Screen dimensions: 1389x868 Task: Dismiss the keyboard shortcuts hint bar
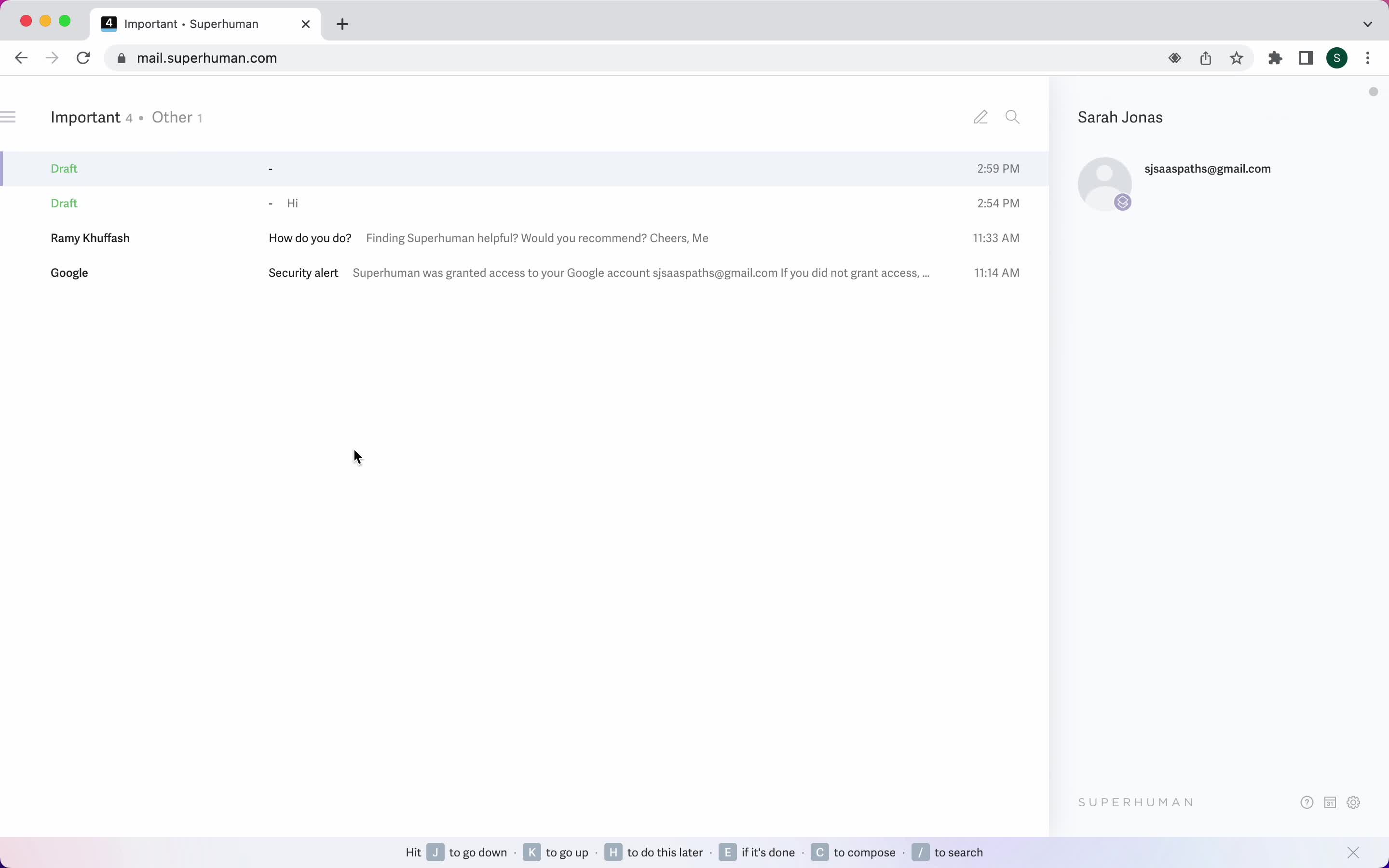click(1353, 853)
